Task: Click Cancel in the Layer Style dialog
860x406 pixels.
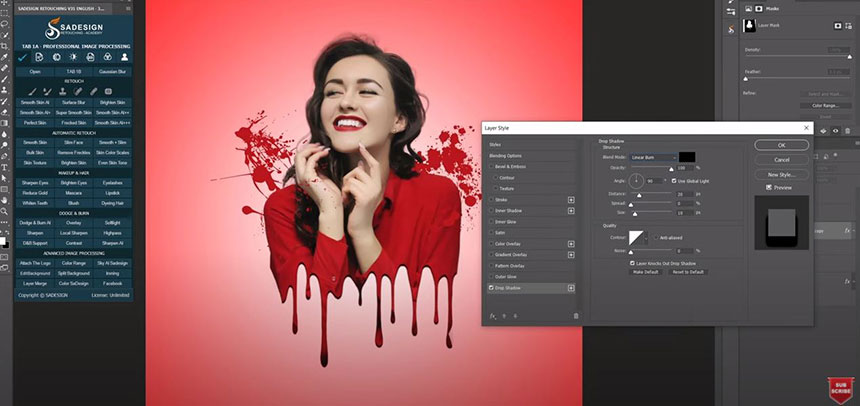Action: pos(782,160)
